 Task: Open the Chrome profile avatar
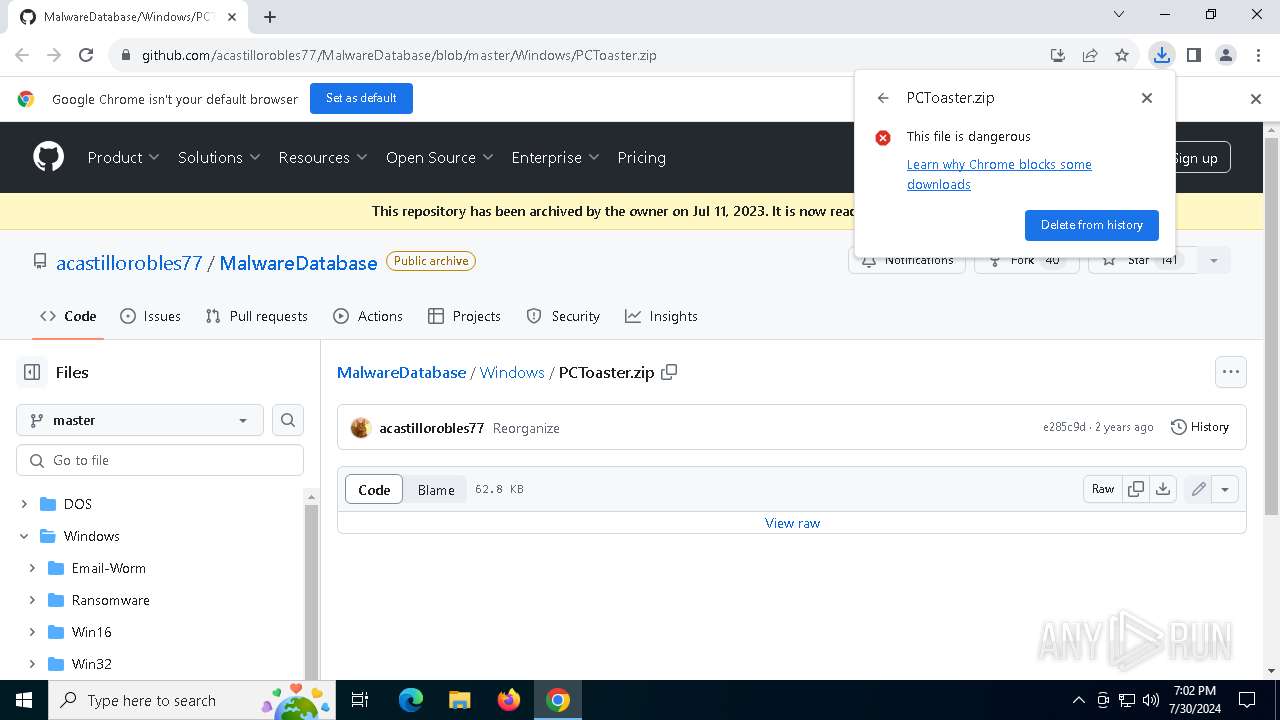(x=1225, y=55)
